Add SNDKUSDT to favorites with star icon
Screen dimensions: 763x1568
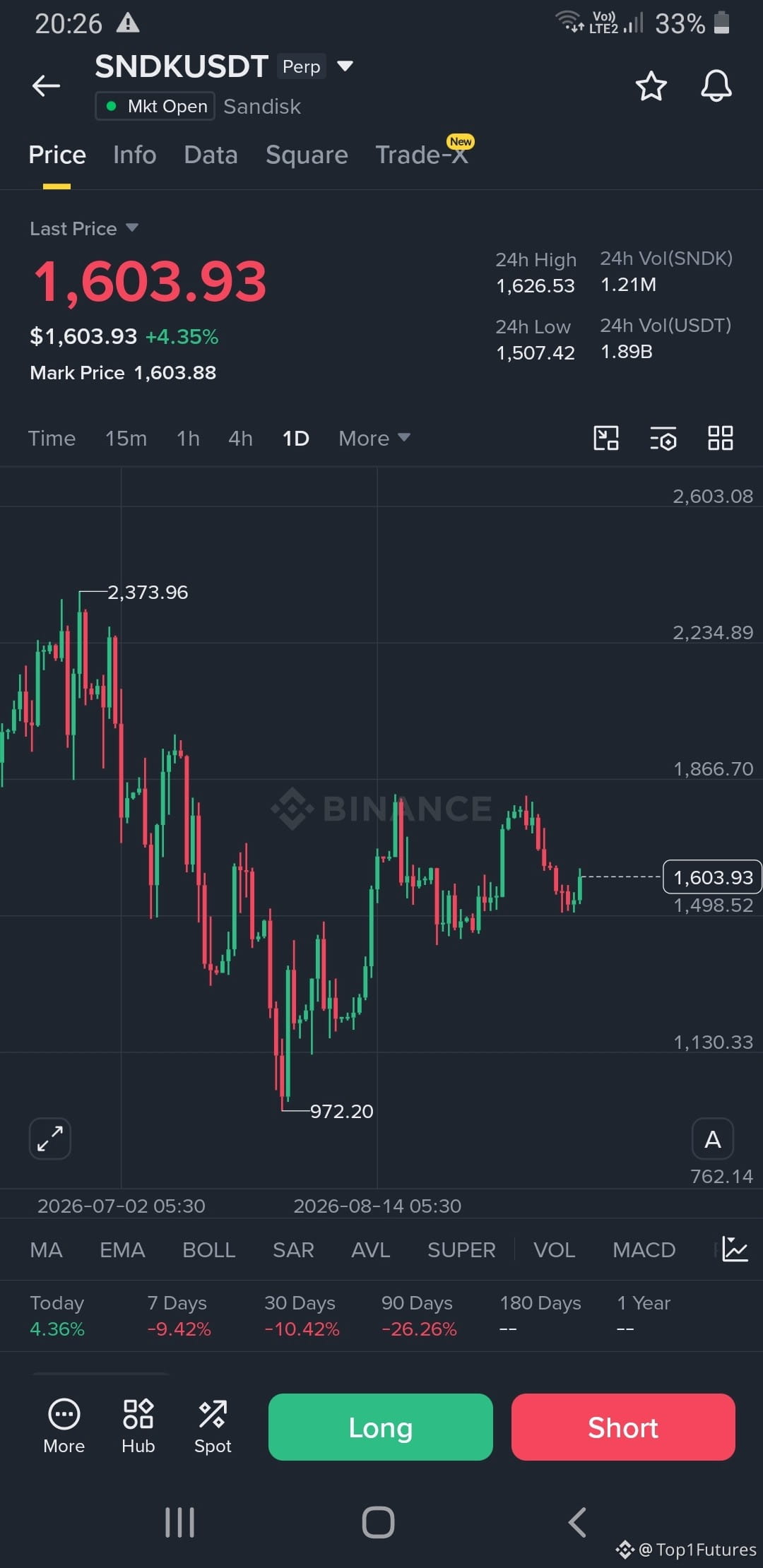coord(651,86)
